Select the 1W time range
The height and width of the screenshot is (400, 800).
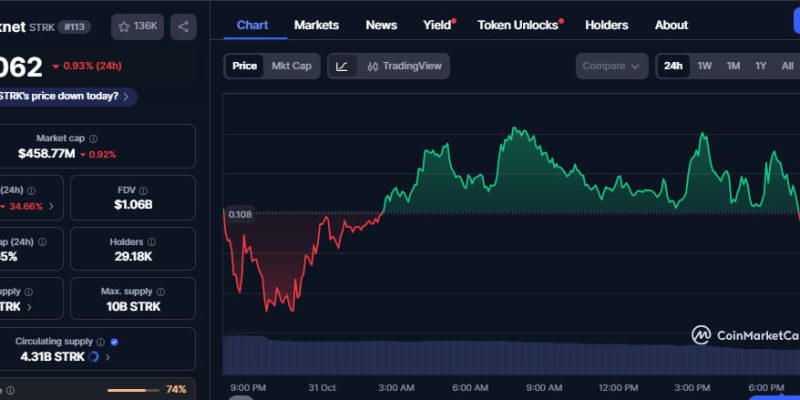704,66
